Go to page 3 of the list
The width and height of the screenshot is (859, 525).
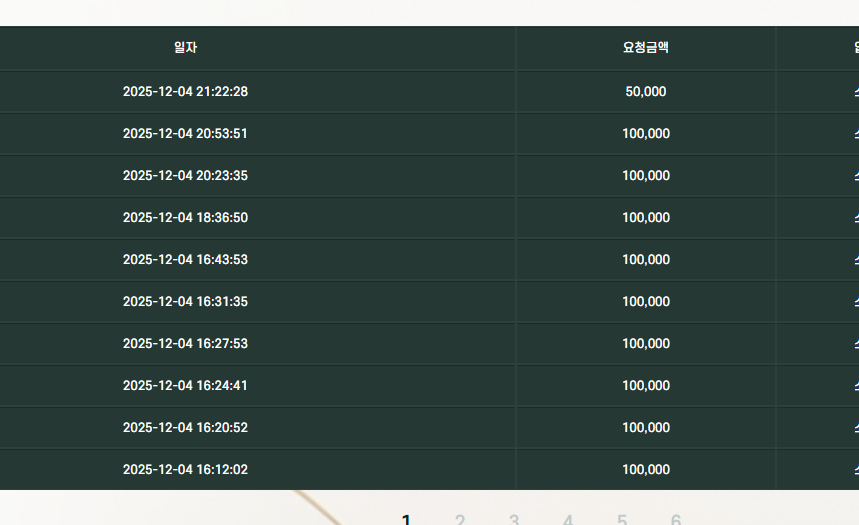pos(514,519)
